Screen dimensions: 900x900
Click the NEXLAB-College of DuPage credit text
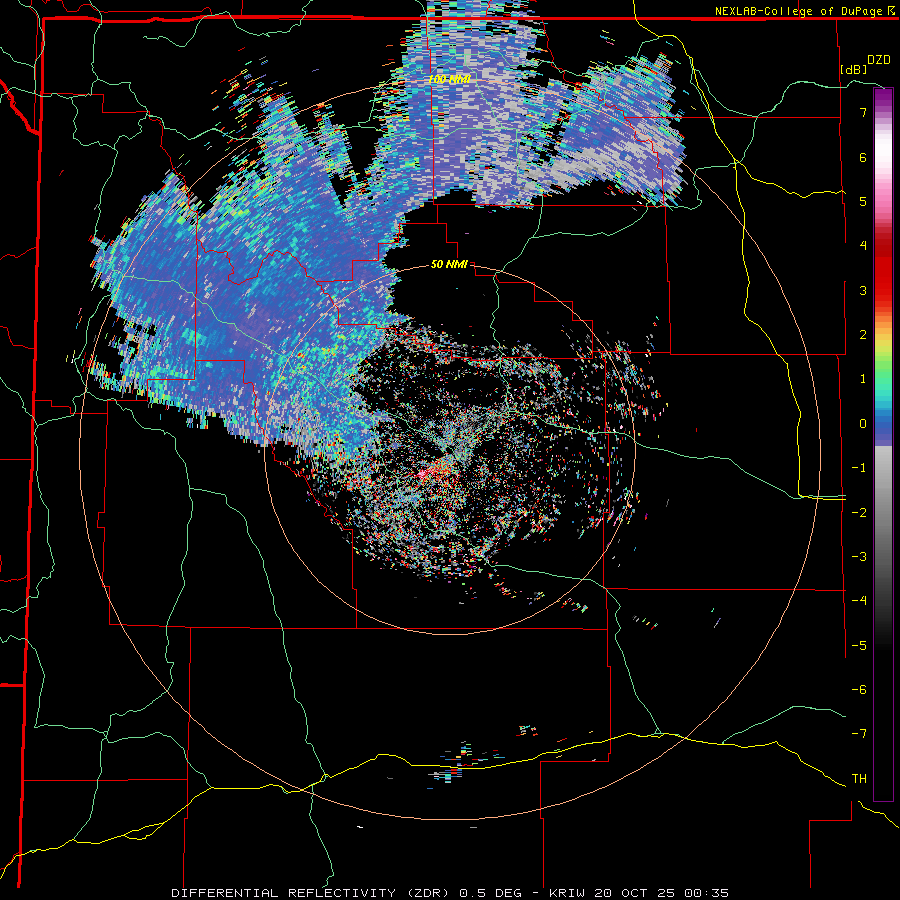[x=799, y=11]
